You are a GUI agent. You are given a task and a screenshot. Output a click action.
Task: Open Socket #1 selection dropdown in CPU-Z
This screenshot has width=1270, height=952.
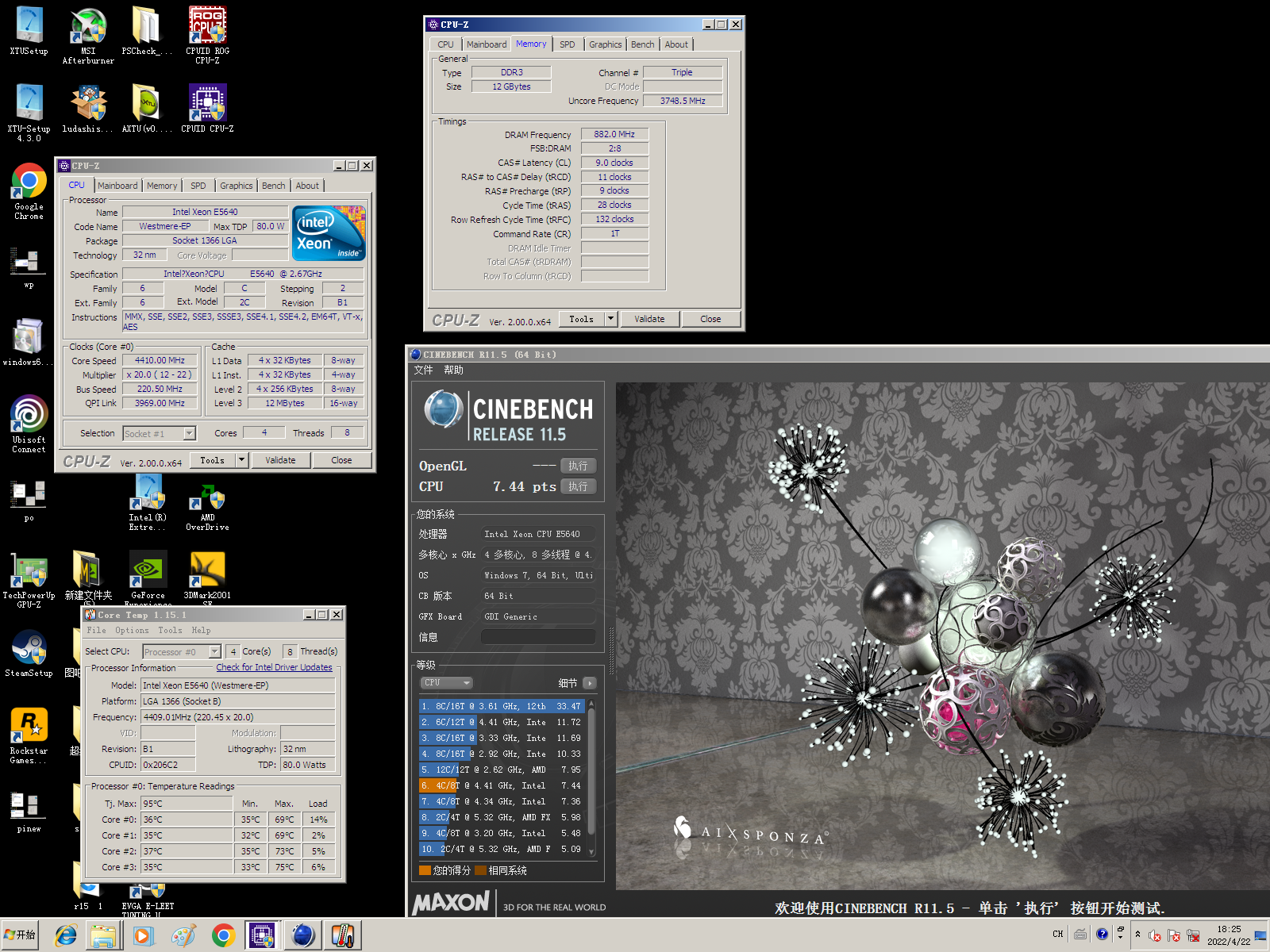(x=159, y=433)
